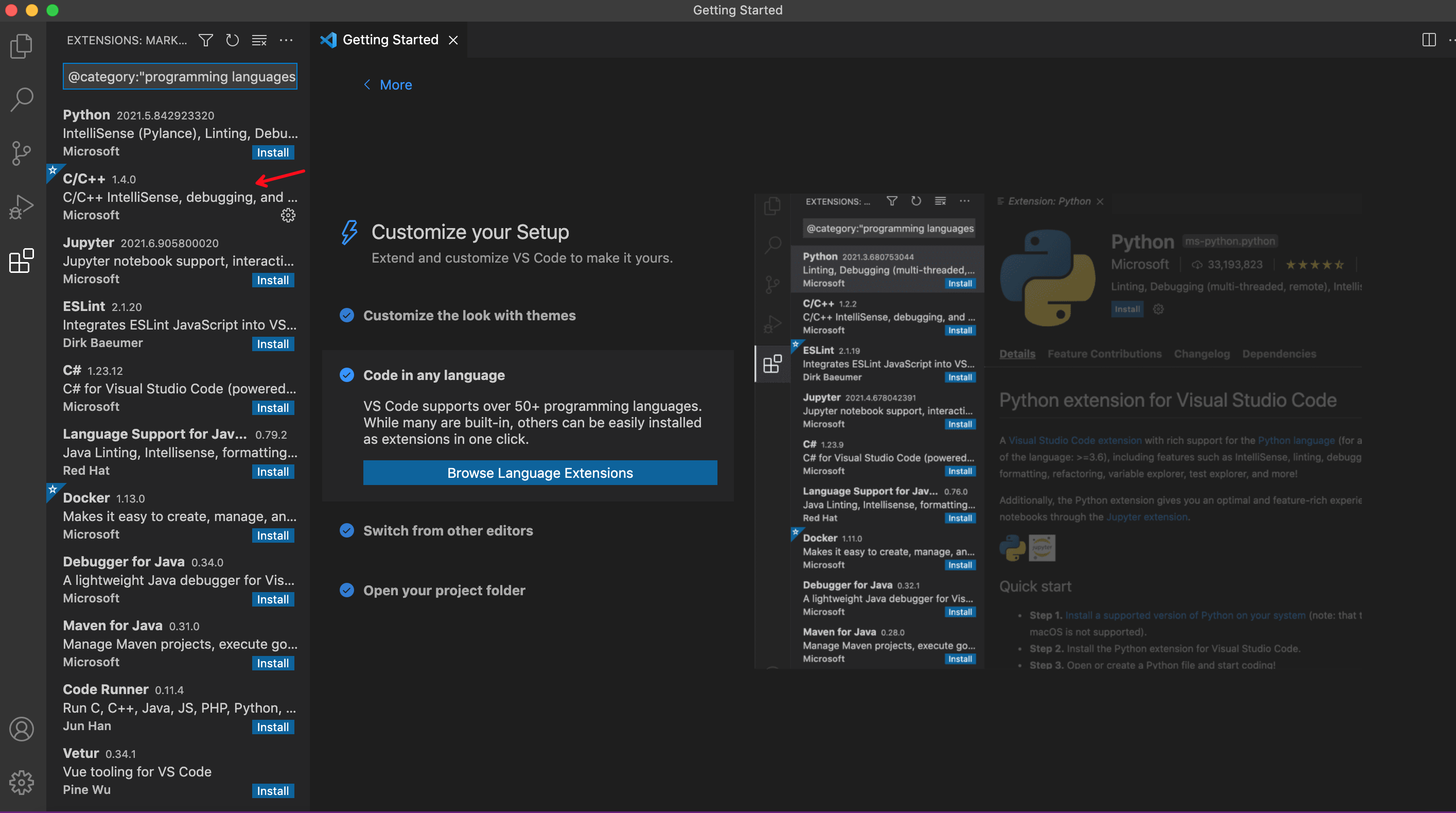Image resolution: width=1456 pixels, height=813 pixels.
Task: Open the Jupyter extension entry
Action: tap(178, 261)
